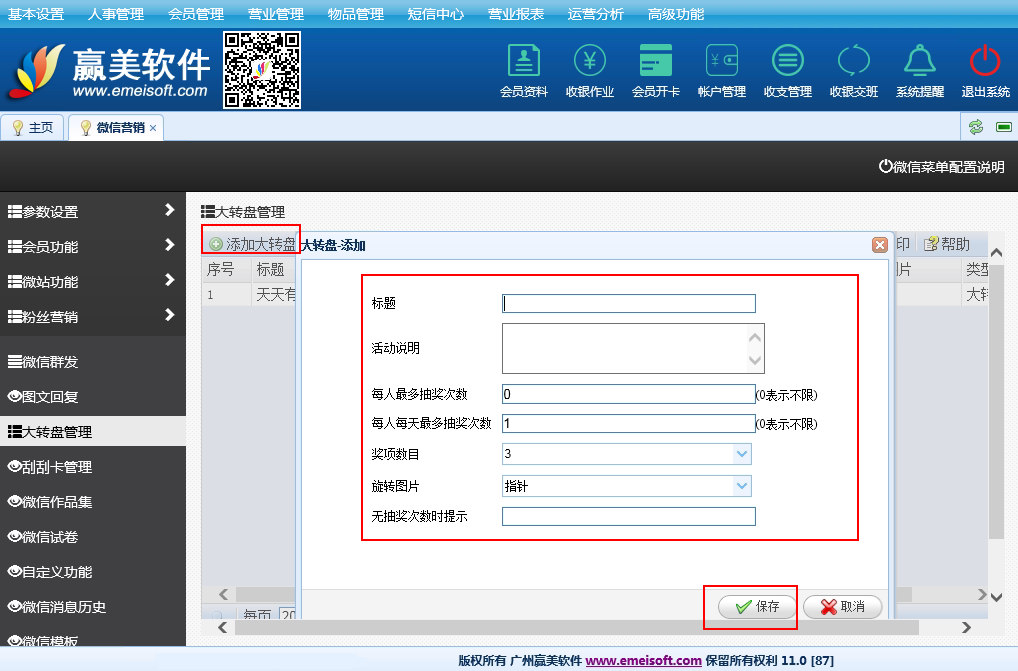Expand the 粉丝营销 sidebar section
Screen dimensions: 1018x671
click(x=92, y=316)
